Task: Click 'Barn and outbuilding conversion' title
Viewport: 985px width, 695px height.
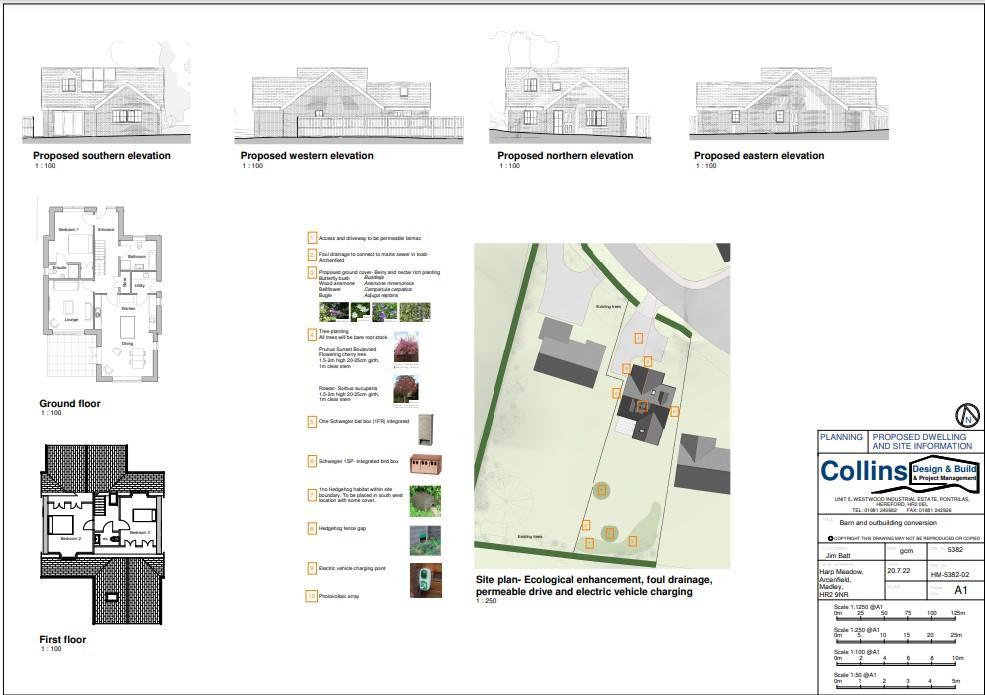Action: [888, 523]
